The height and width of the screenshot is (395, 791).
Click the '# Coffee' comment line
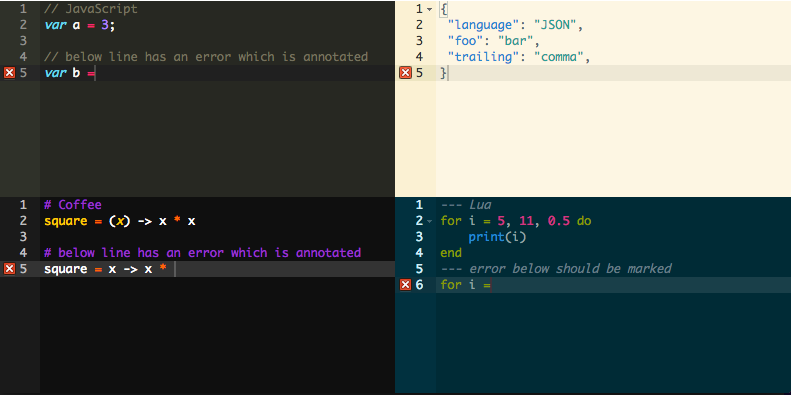coord(73,205)
